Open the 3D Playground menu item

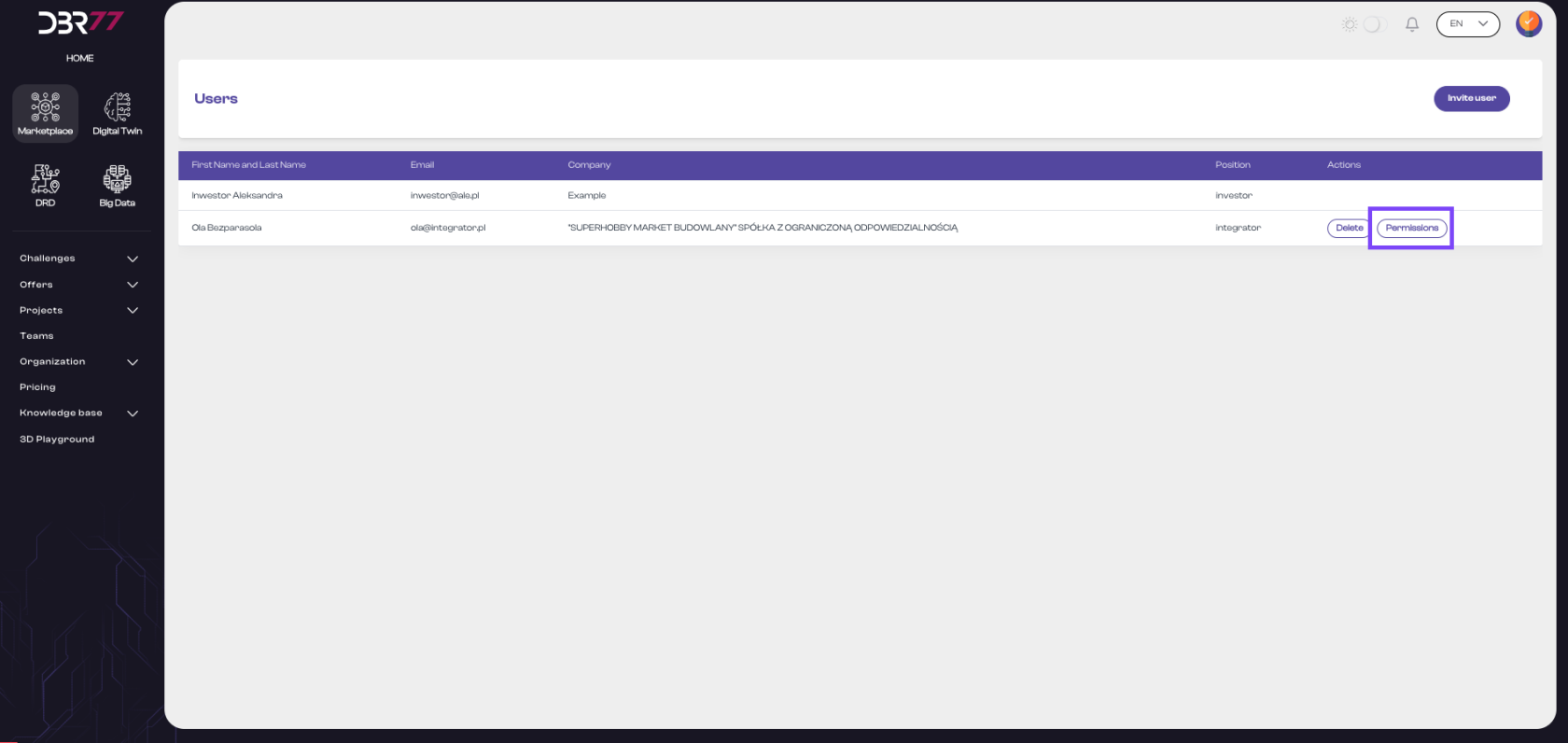click(57, 439)
